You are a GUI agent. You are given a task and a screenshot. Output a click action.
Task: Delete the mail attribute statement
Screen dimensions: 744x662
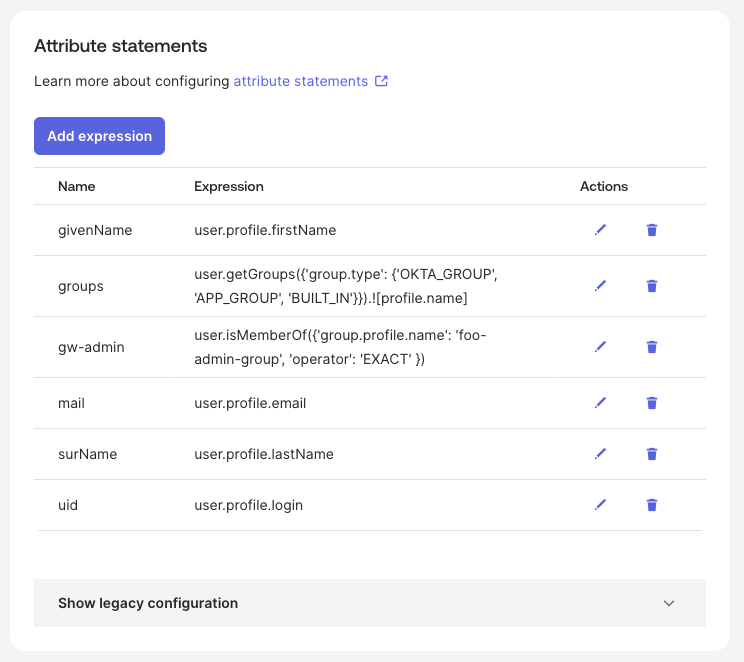652,403
